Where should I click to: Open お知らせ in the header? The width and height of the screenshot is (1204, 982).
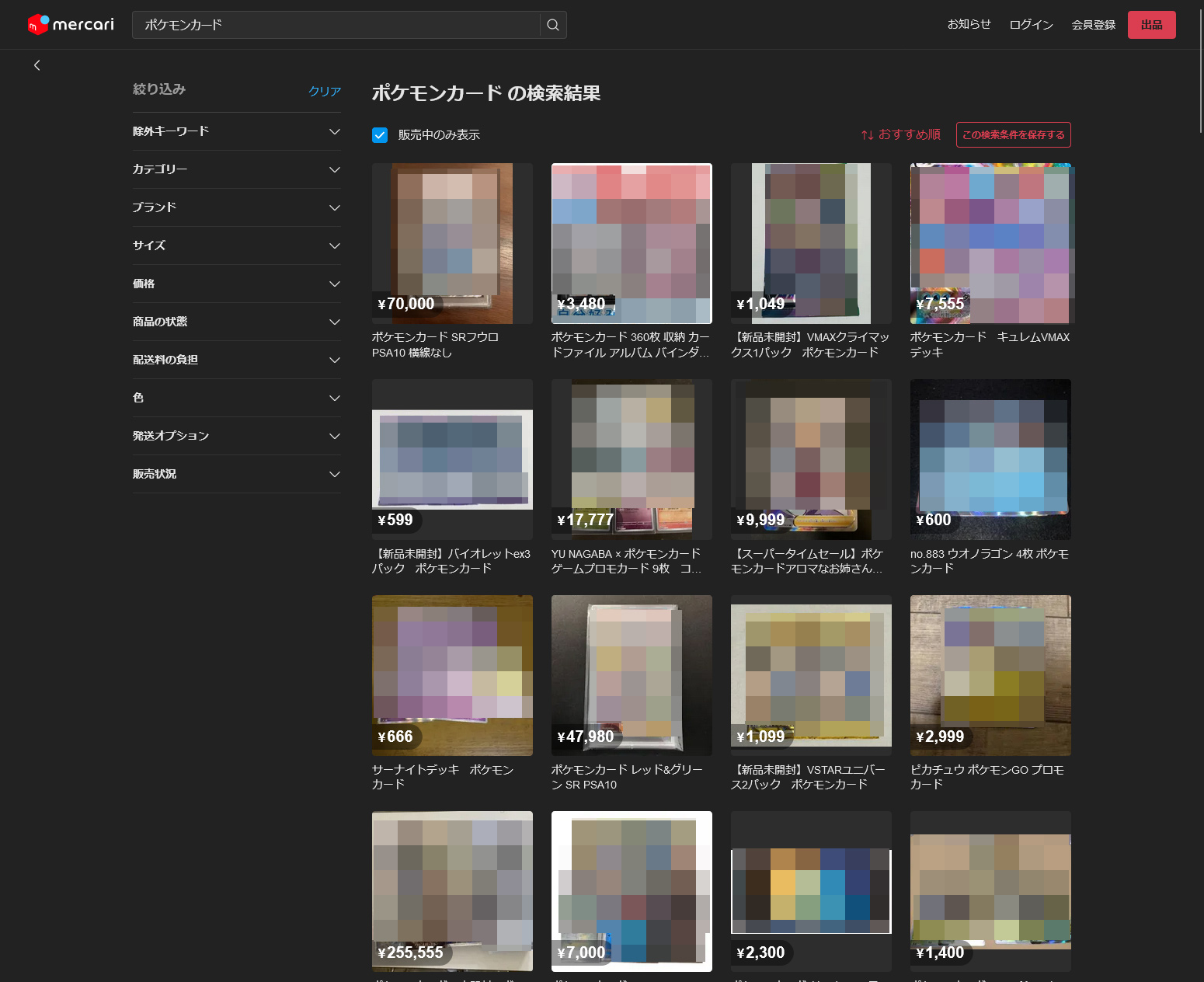pyautogui.click(x=969, y=25)
